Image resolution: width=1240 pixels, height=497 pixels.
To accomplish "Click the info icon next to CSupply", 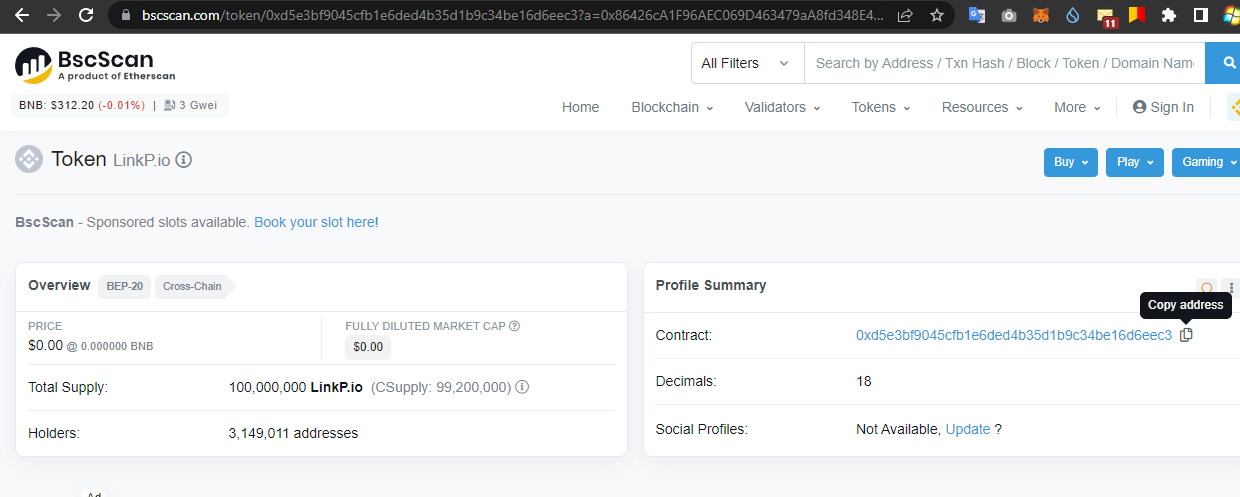I will click(522, 387).
